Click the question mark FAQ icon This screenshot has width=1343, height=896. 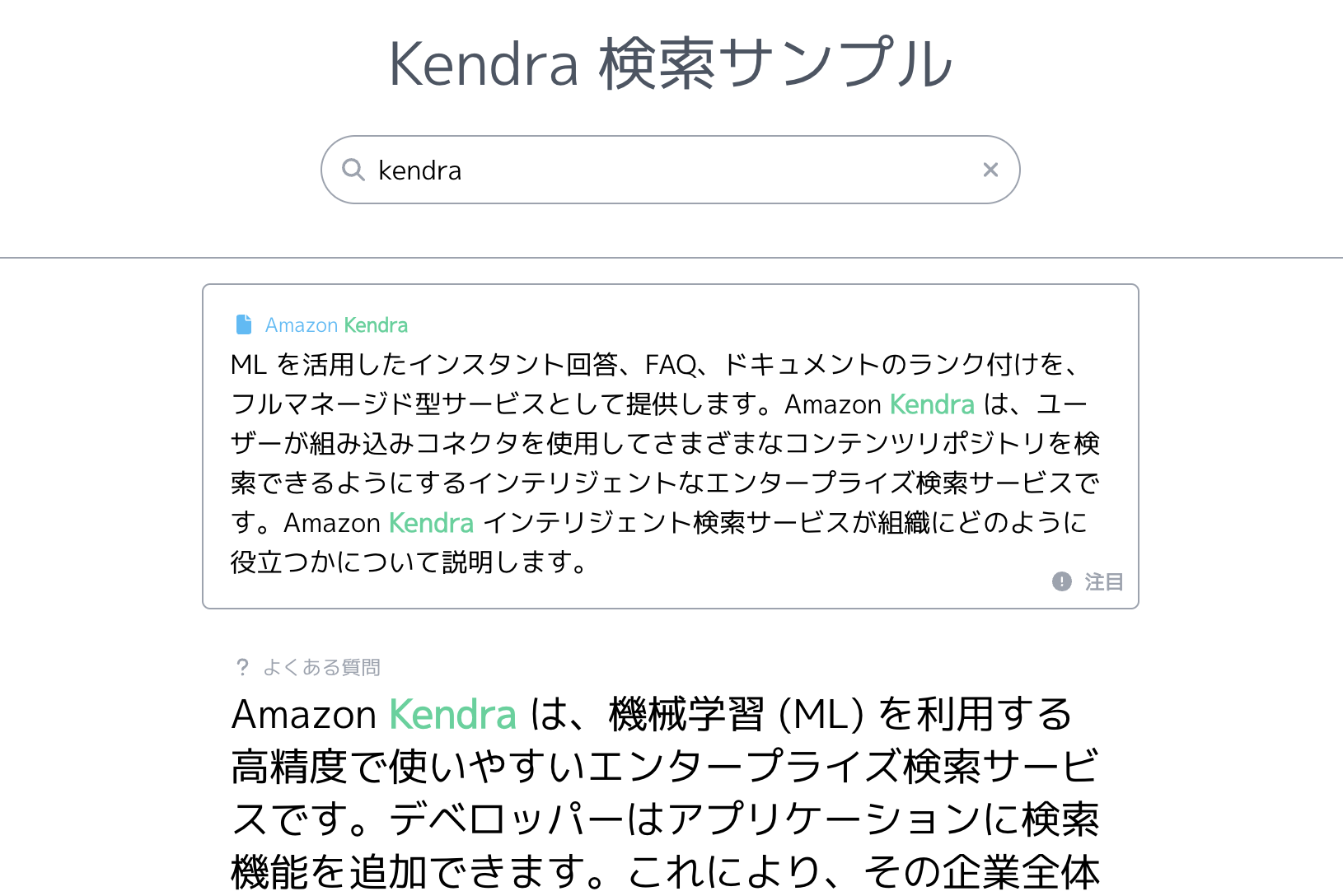click(242, 667)
